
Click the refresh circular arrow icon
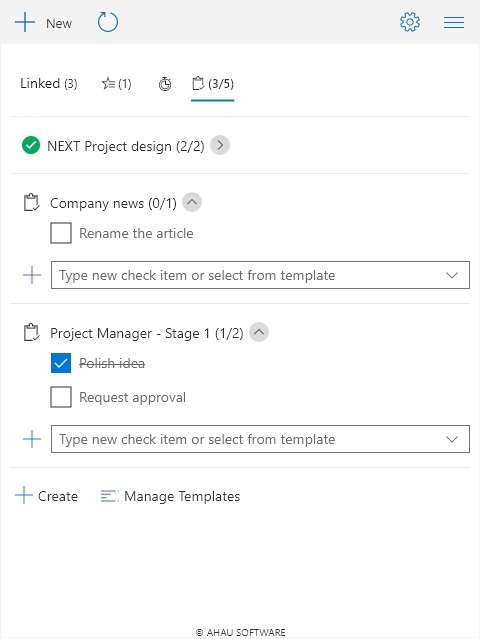pos(108,22)
